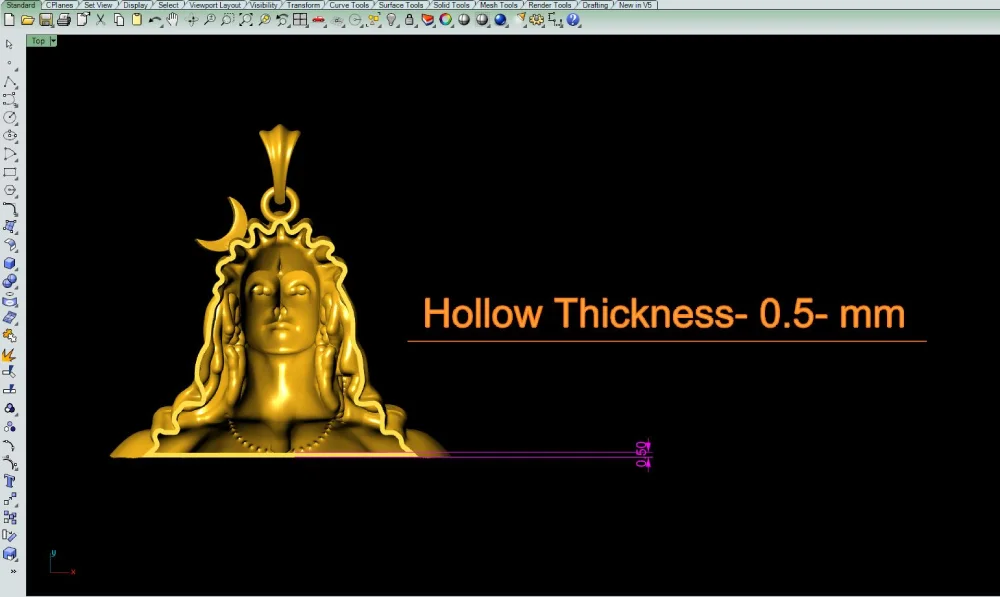Open a file with the folder icon
The image size is (1000, 598).
[x=27, y=20]
